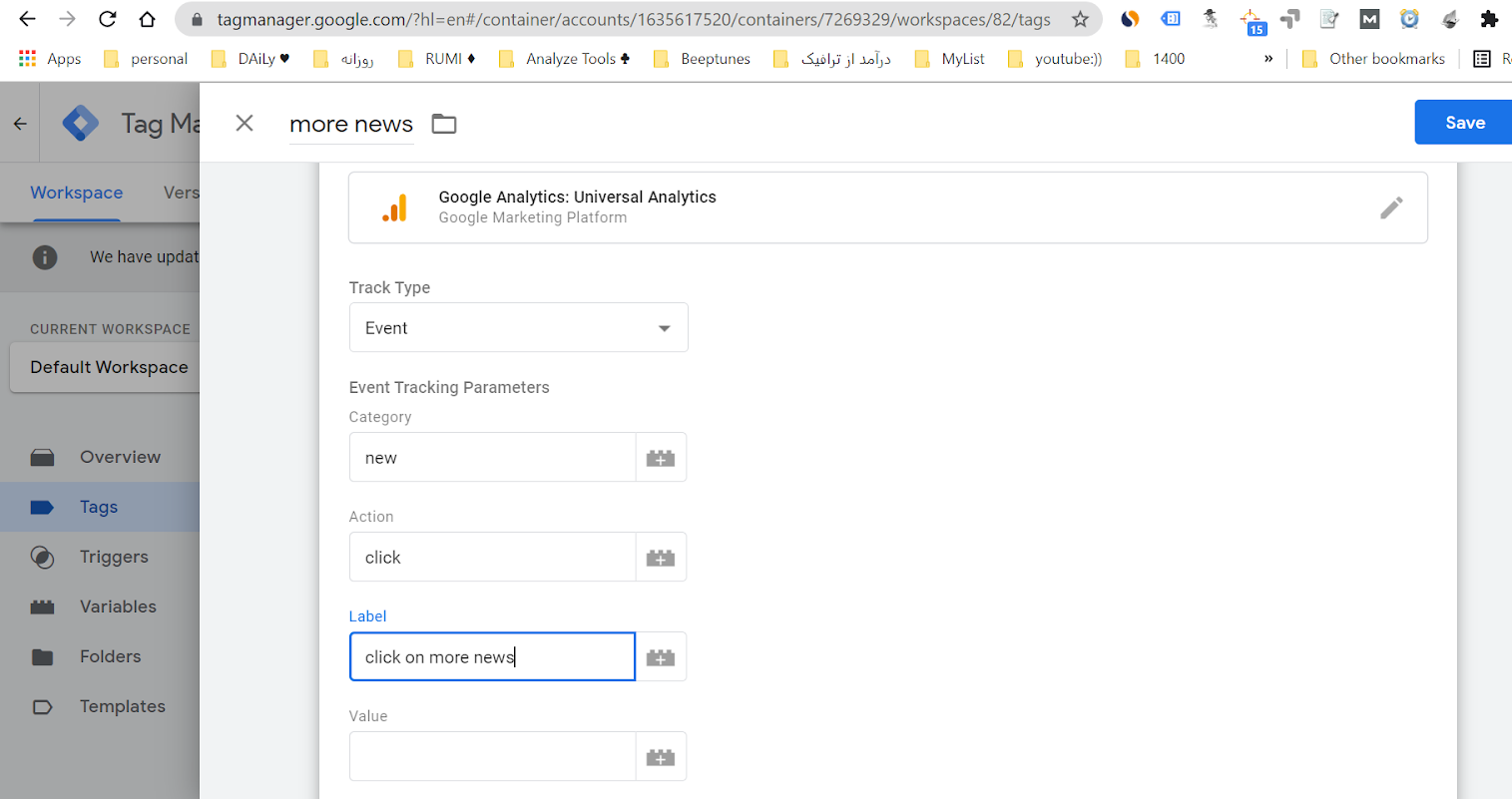Screen dimensions: 1512x799
Task: Insert variable into Action field
Action: [661, 558]
